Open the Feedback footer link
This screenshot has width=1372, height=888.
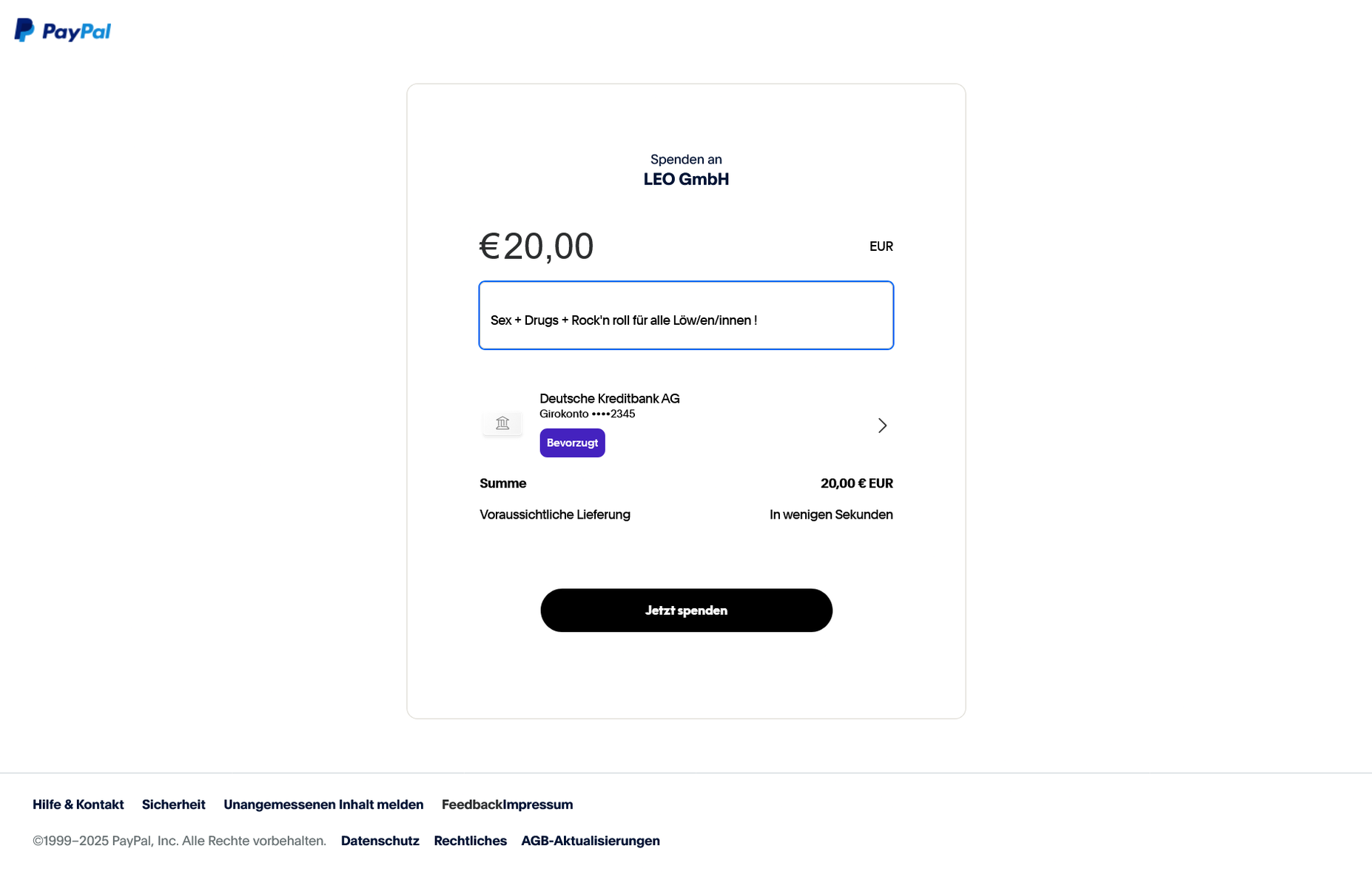pos(471,804)
